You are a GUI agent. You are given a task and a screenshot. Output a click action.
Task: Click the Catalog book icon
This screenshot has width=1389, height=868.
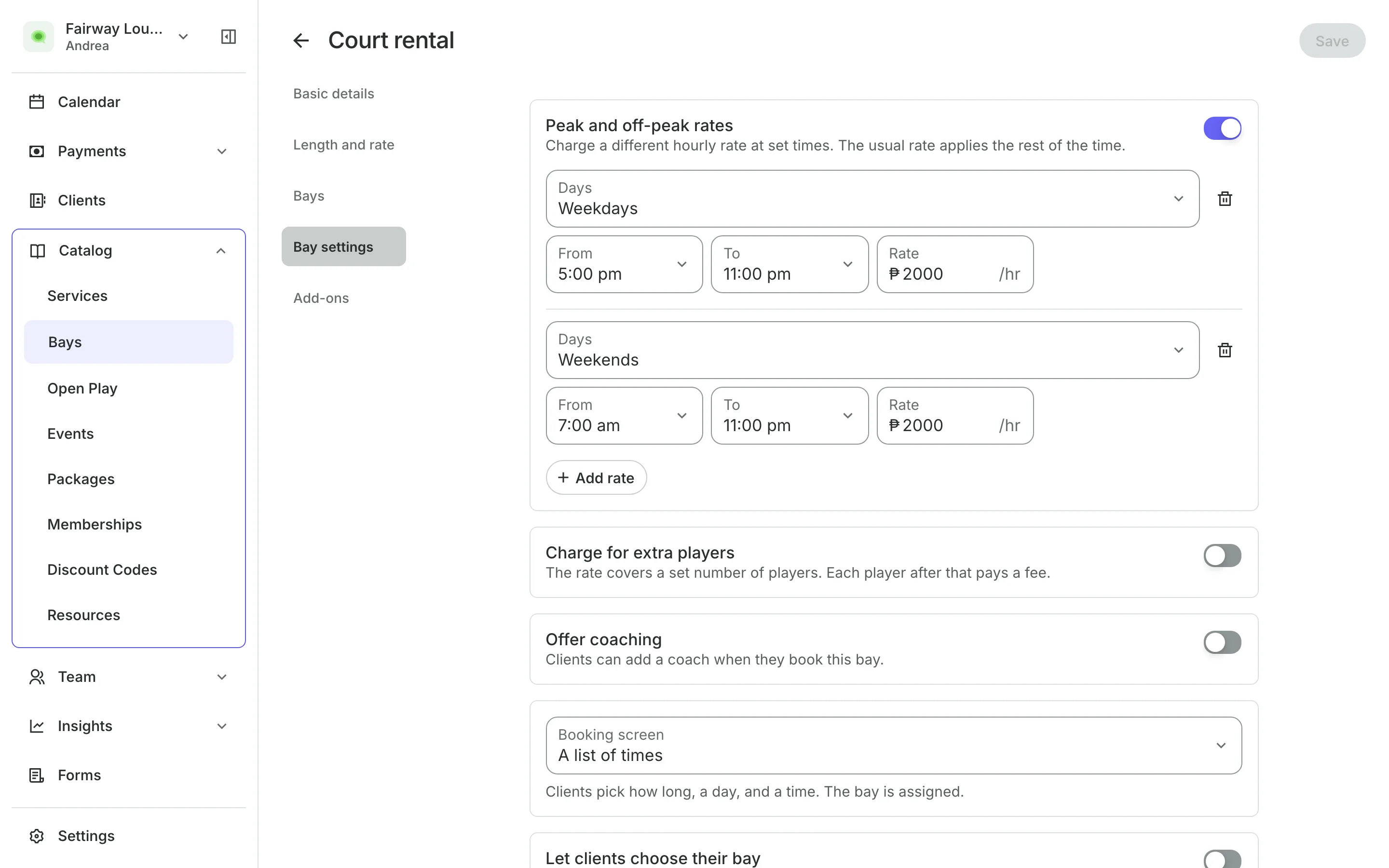tap(37, 251)
